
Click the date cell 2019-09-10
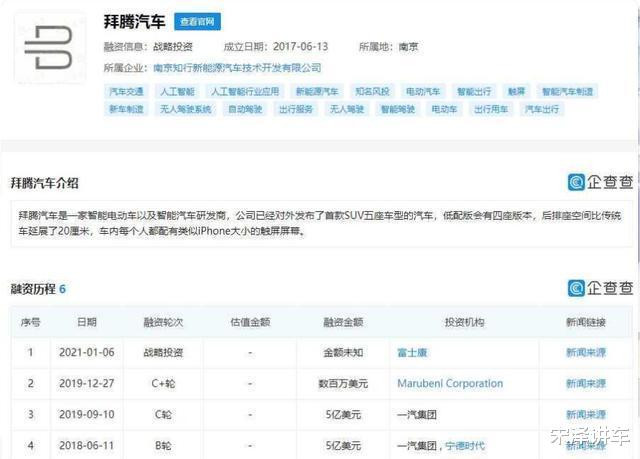point(87,415)
